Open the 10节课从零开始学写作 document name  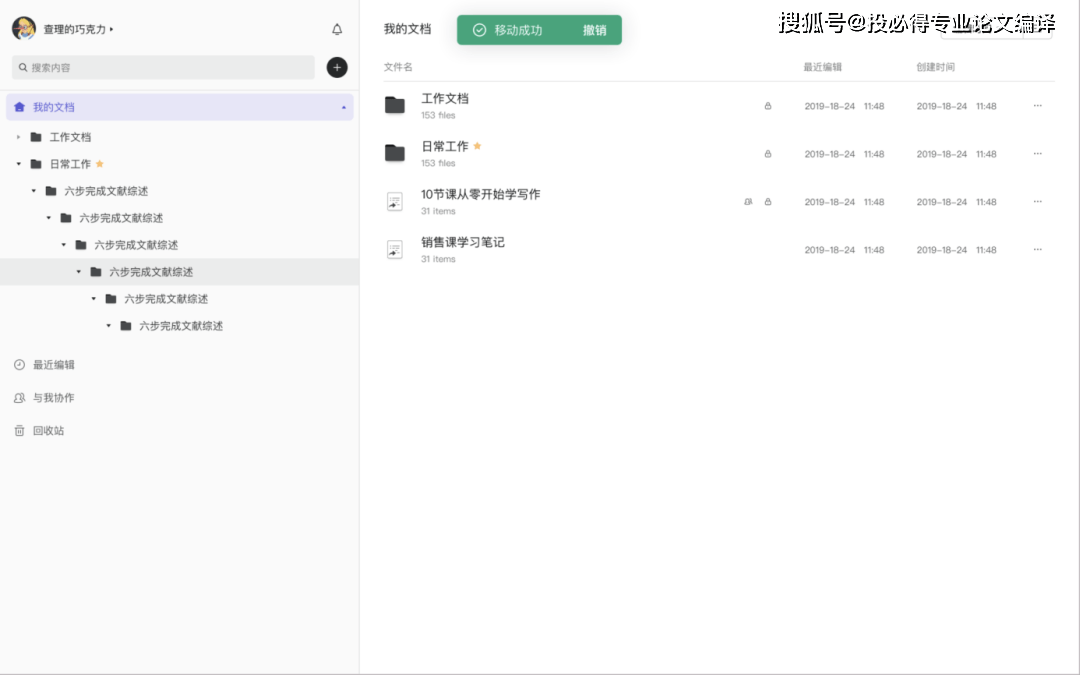[x=481, y=194]
